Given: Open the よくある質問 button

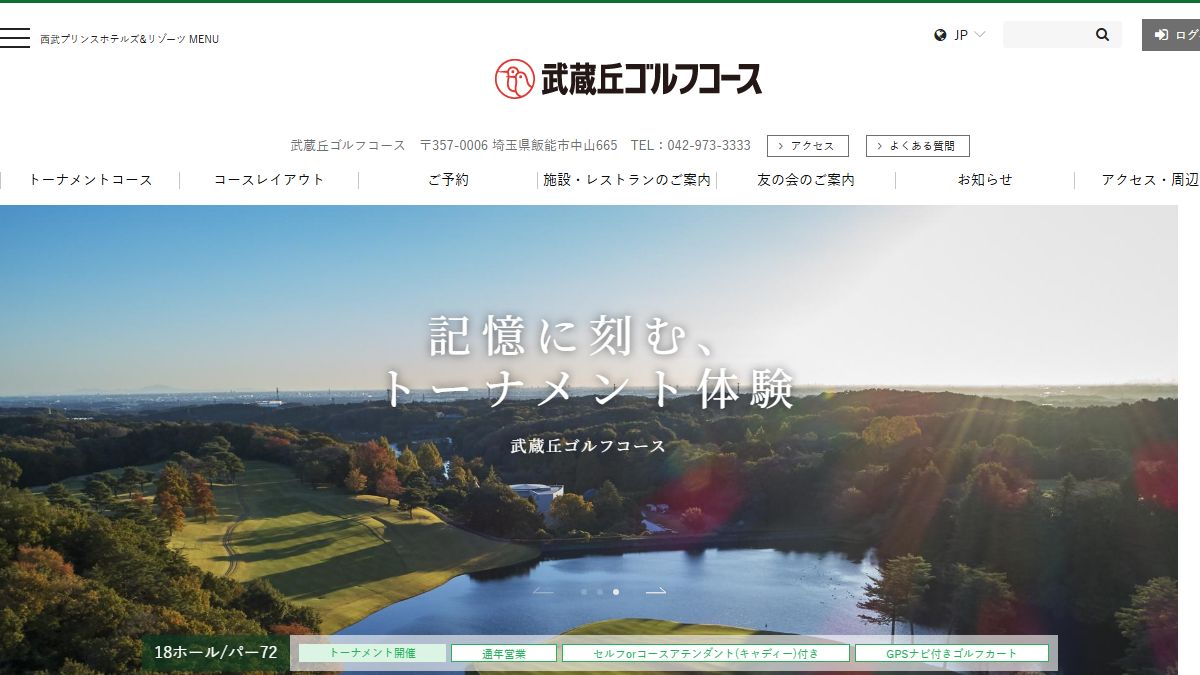Looking at the screenshot, I should click(x=918, y=146).
